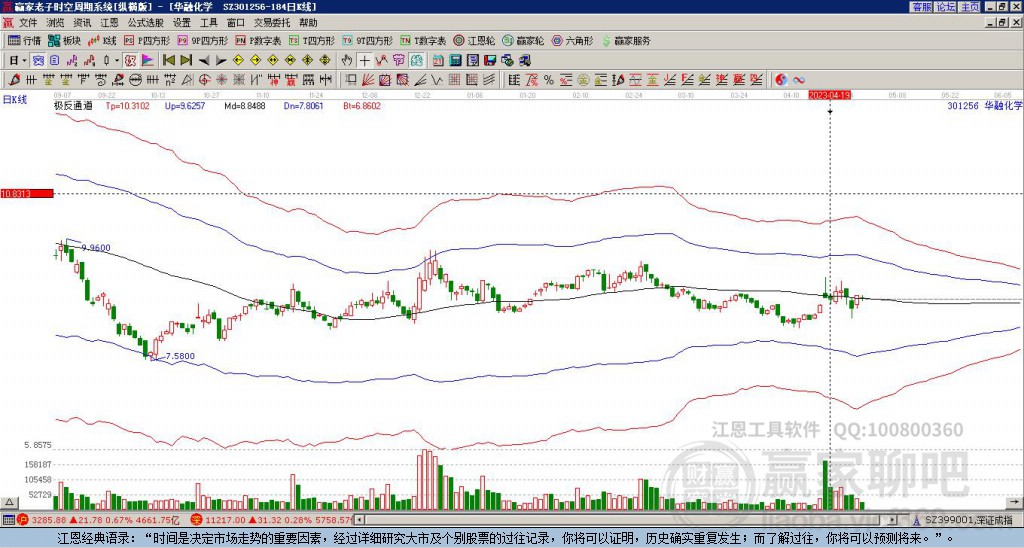The image size is (1024, 548).
Task: Open the 交易委托 menu
Action: click(x=272, y=23)
